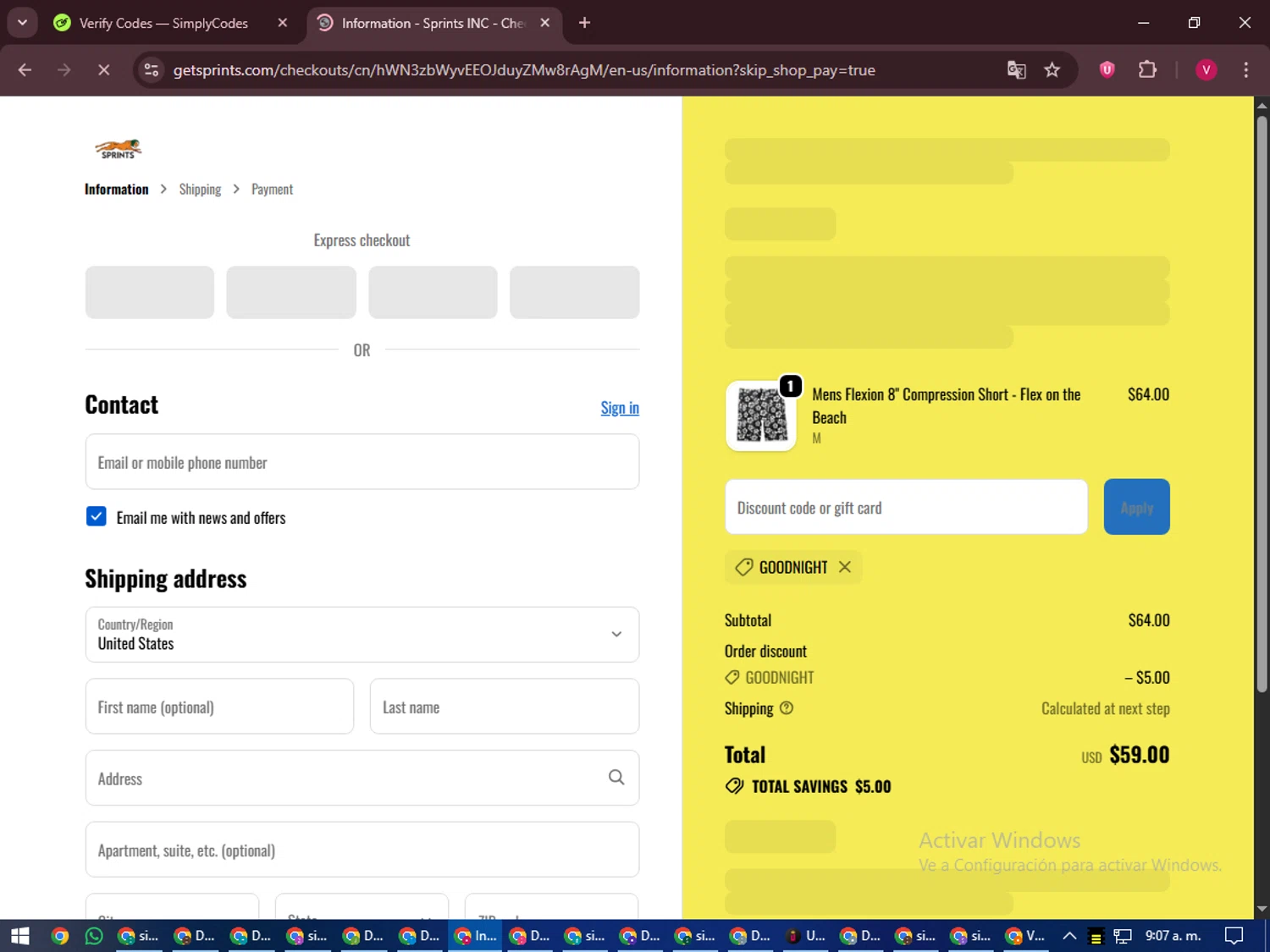
Task: Click the Total Savings tag icon
Action: tap(734, 786)
